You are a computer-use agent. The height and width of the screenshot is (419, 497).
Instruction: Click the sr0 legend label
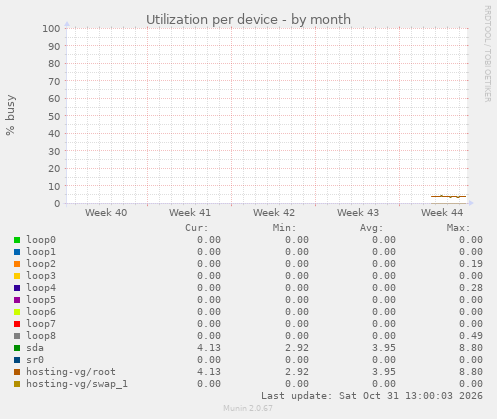coord(35,360)
